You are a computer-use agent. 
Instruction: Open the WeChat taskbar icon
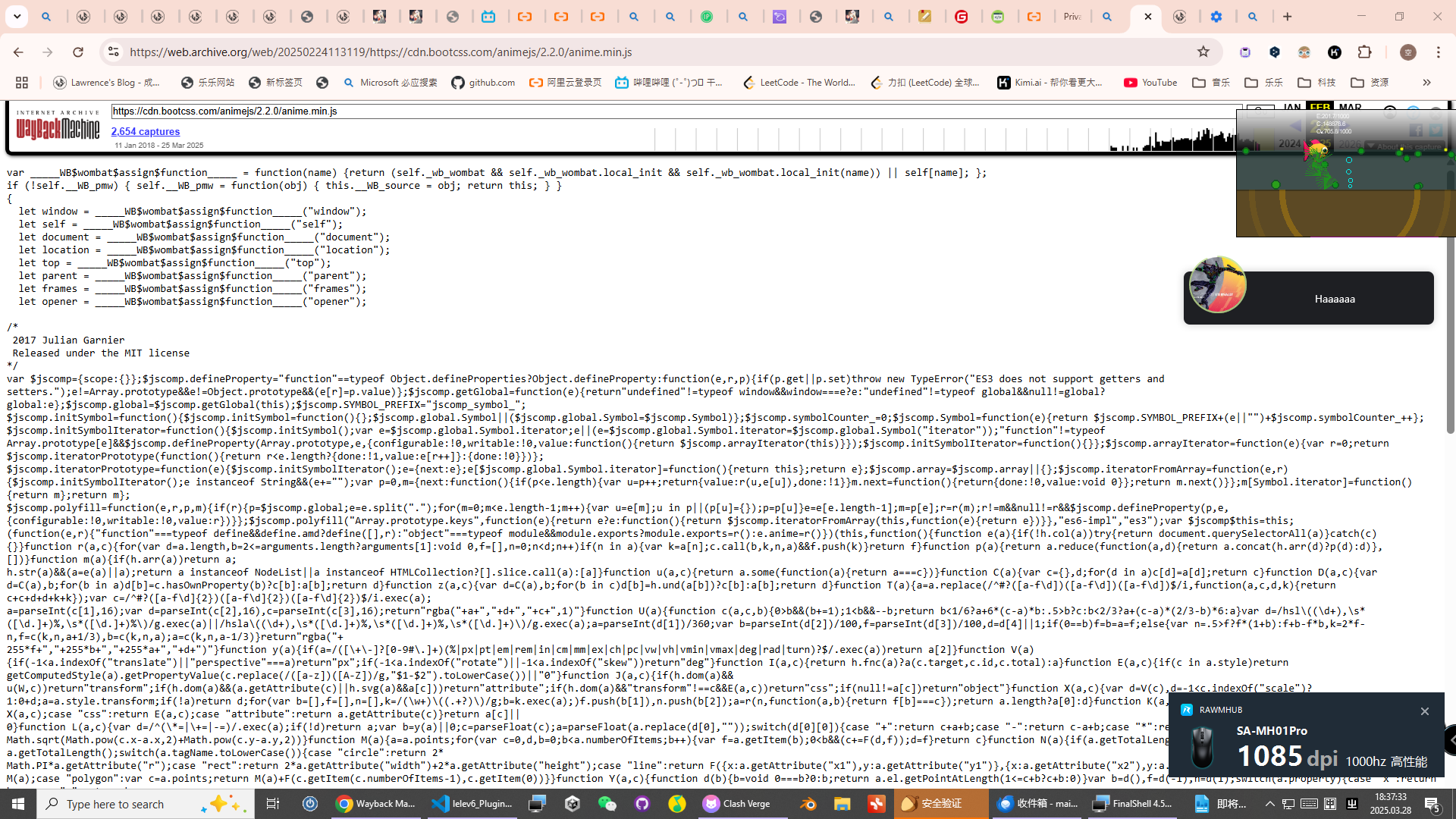607,804
